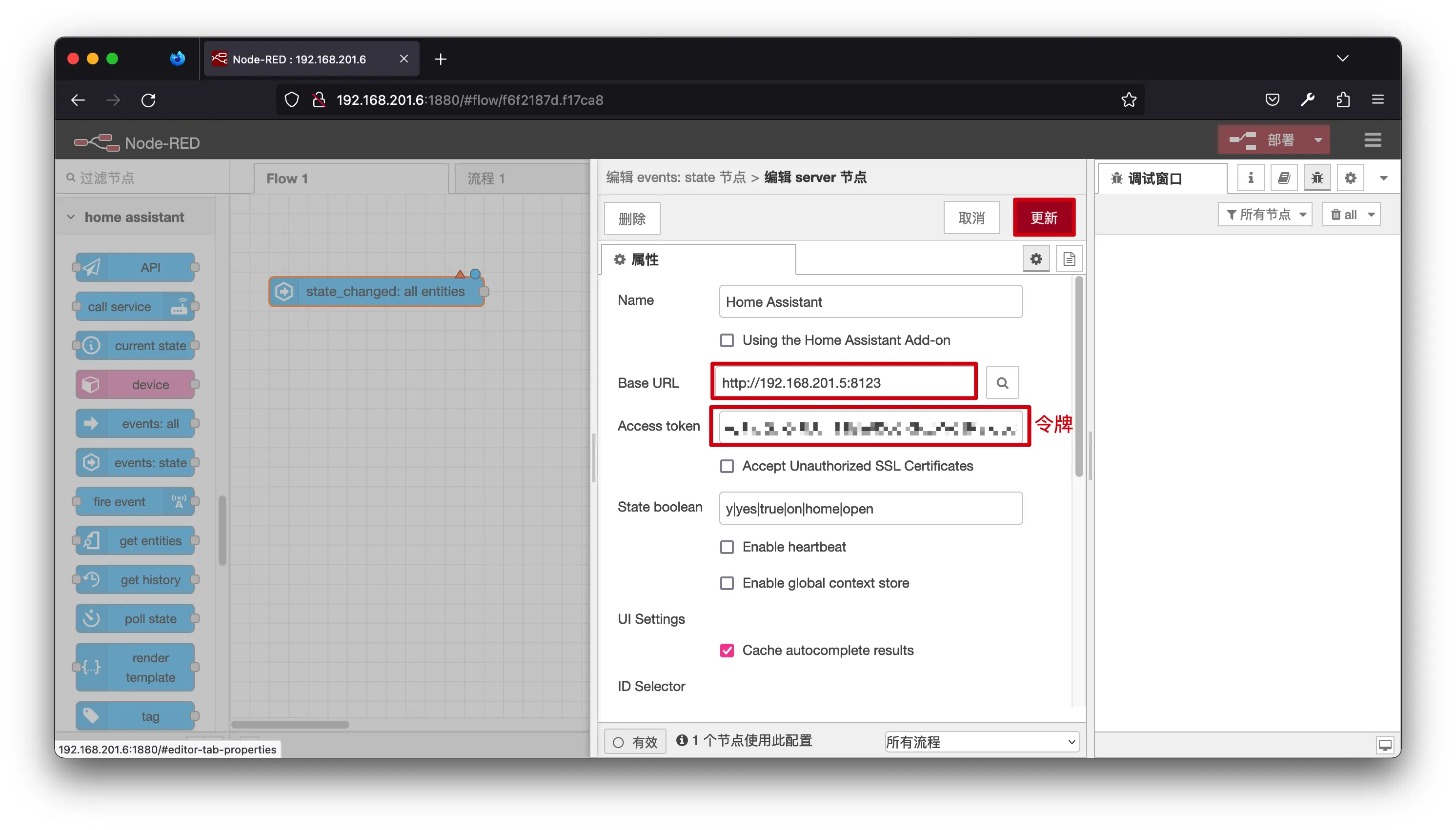The width and height of the screenshot is (1456, 830).
Task: Click the 取消 cancel button
Action: click(x=971, y=218)
